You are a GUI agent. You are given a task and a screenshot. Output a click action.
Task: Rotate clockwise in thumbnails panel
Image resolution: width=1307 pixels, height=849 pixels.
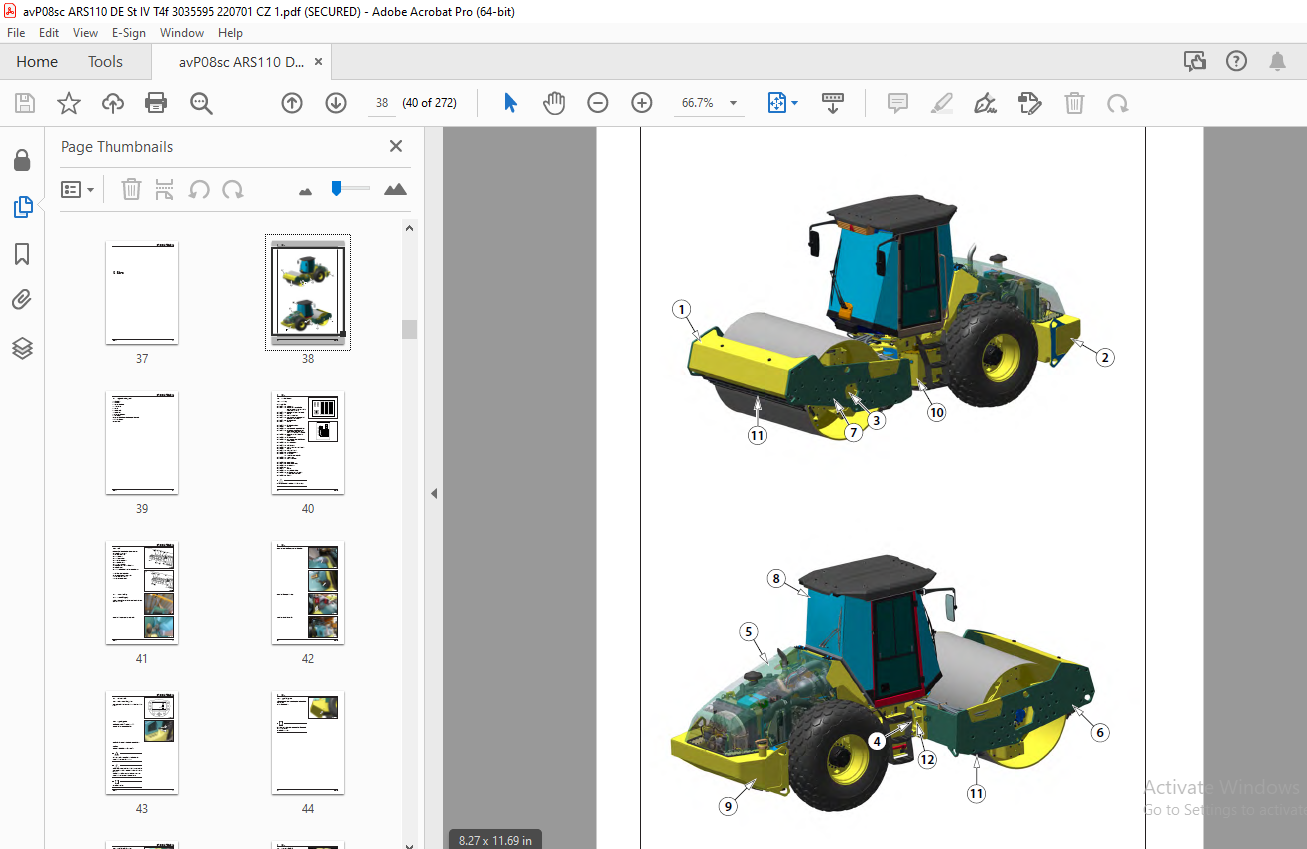(x=233, y=189)
